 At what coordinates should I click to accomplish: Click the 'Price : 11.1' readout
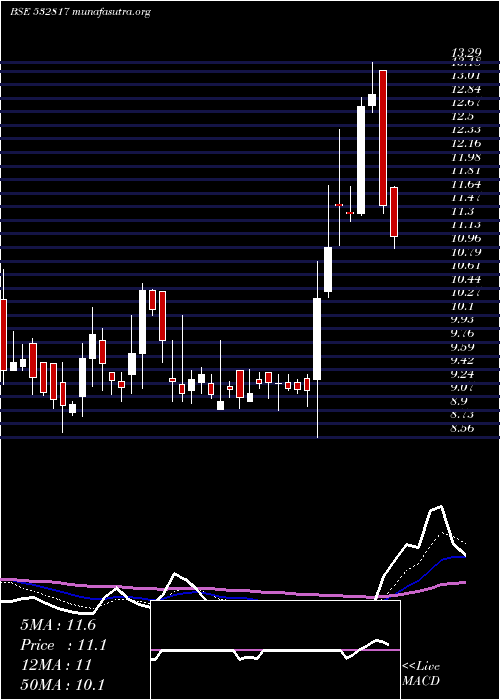(63, 645)
